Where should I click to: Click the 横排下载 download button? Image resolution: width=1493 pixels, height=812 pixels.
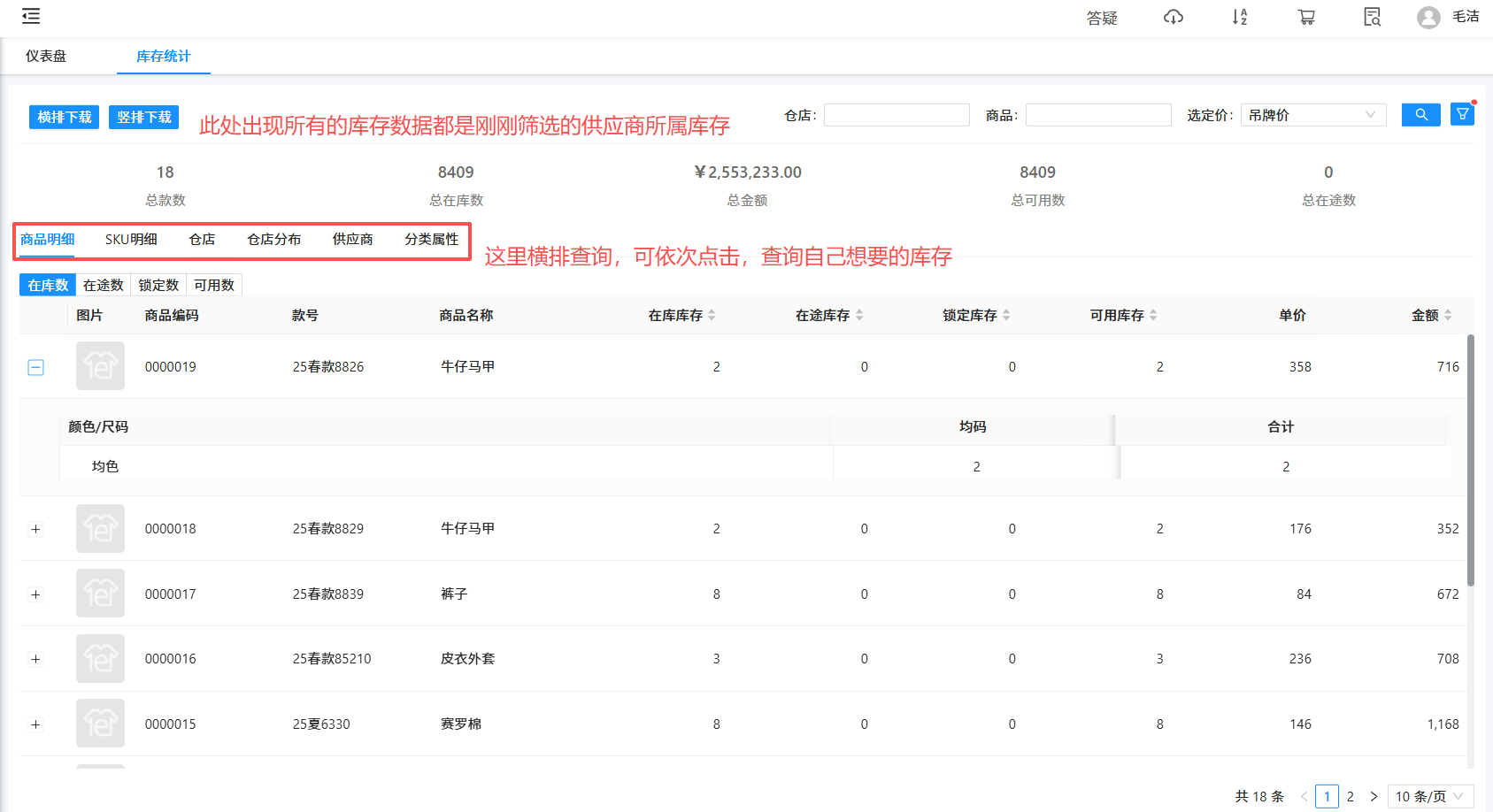[63, 116]
